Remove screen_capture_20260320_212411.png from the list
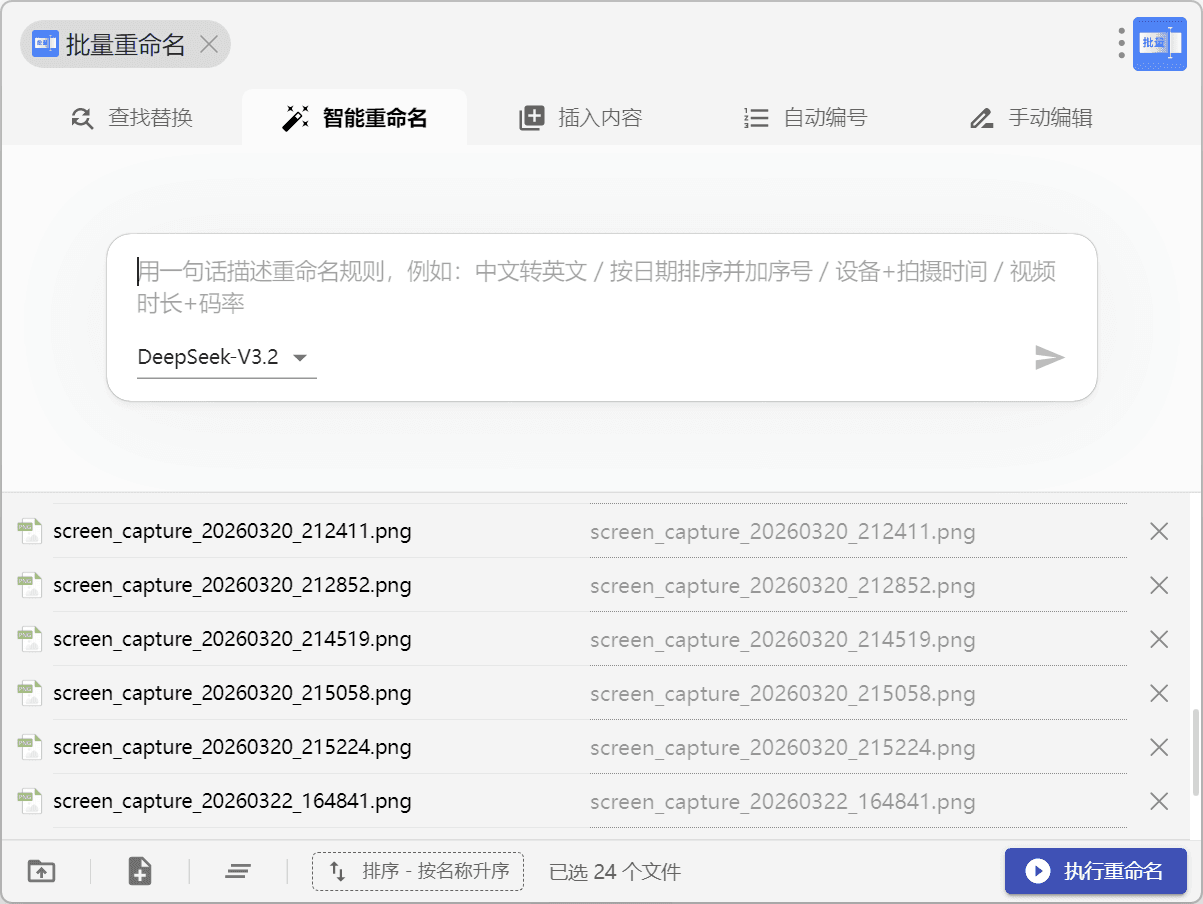Viewport: 1203px width, 904px height. tap(1159, 531)
